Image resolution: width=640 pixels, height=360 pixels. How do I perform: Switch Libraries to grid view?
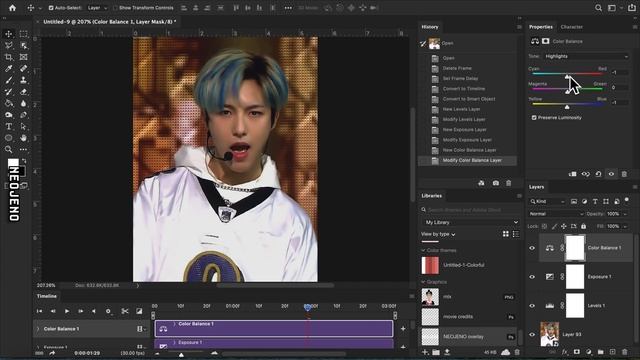pyautogui.click(x=506, y=234)
